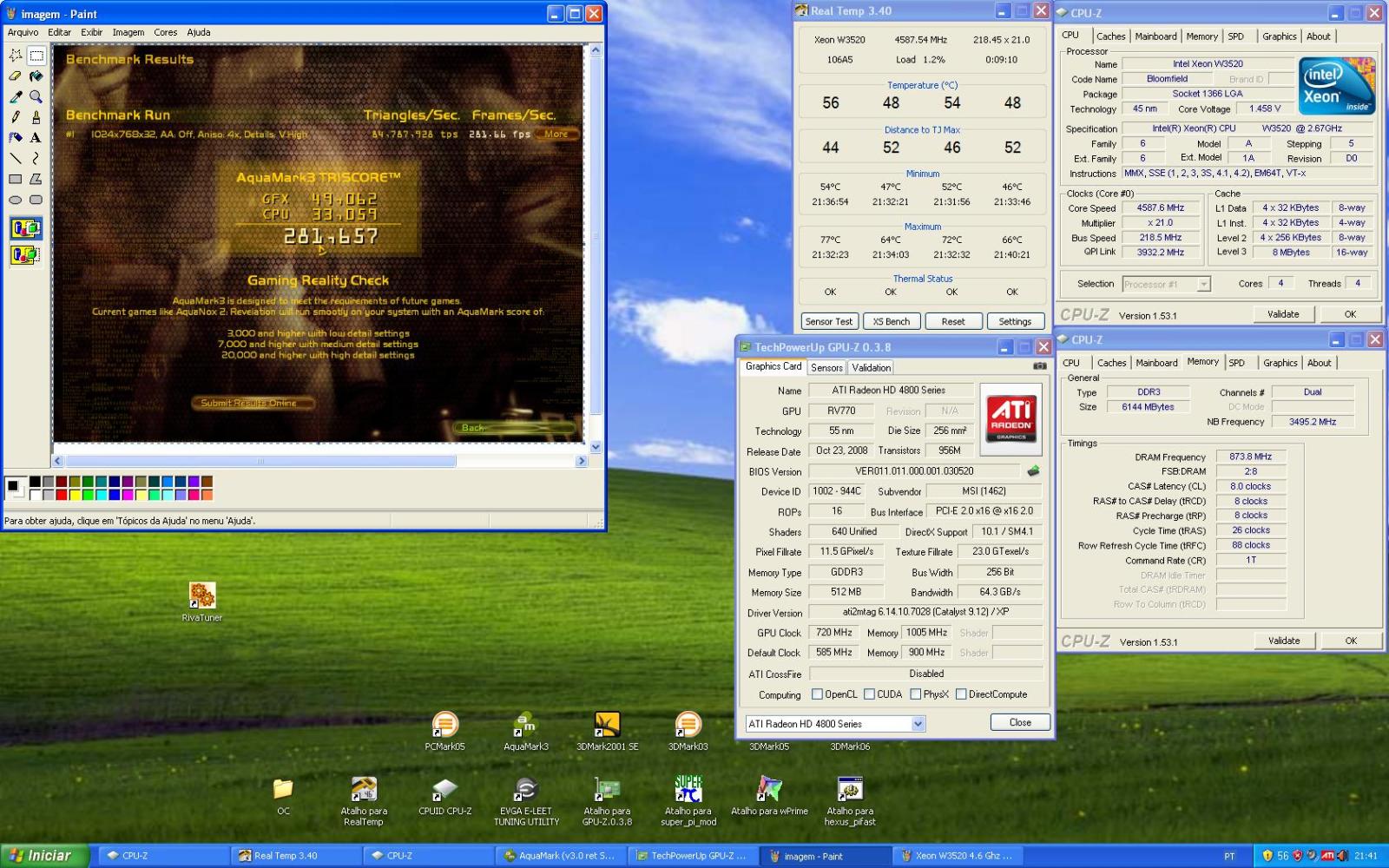Click the Sensor Test button in Real Temp

(x=829, y=321)
